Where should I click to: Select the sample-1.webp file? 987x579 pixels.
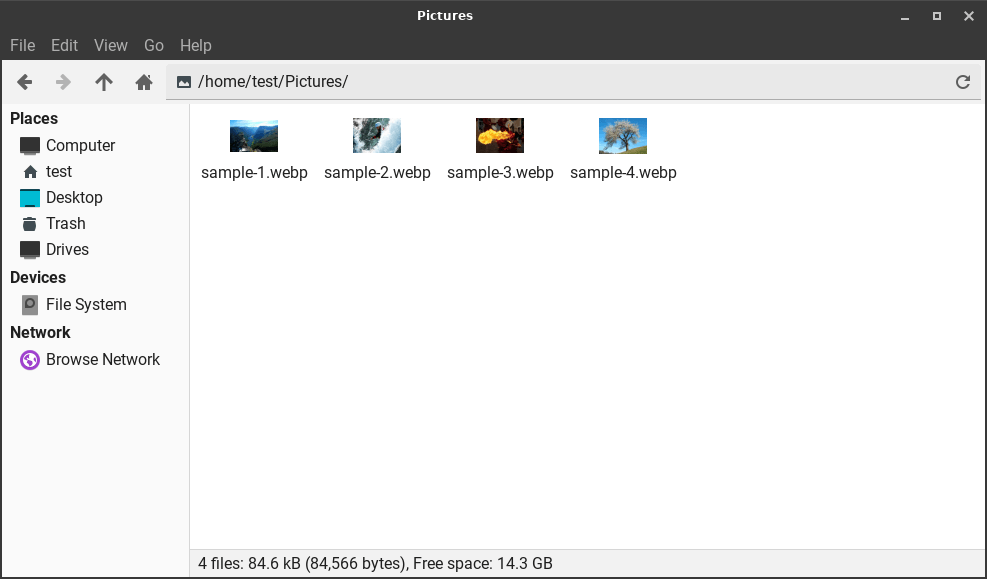(253, 135)
